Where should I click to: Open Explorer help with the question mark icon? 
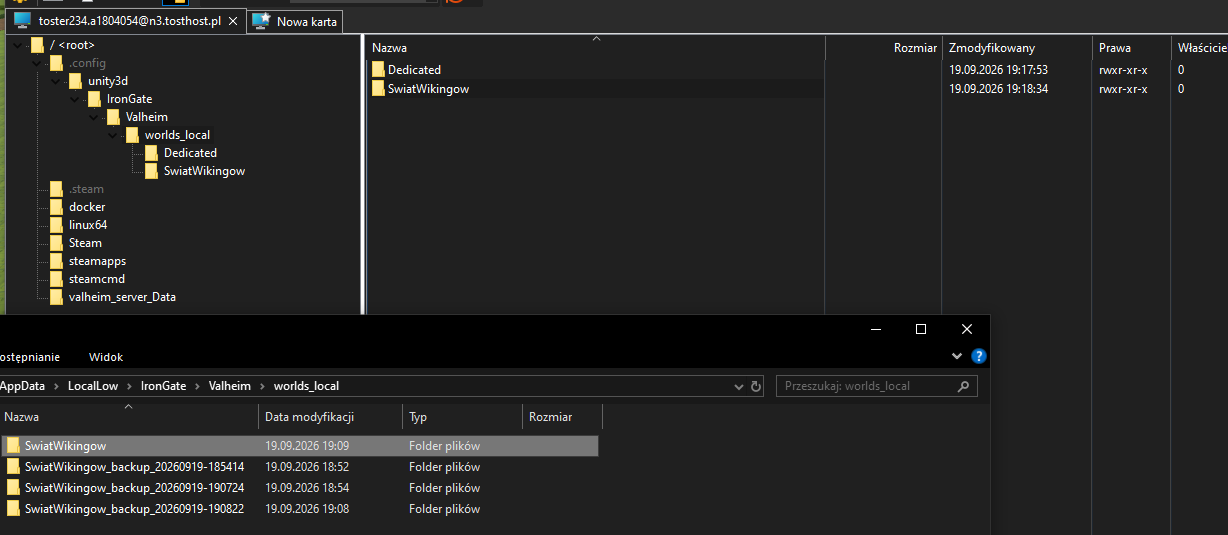[x=978, y=356]
